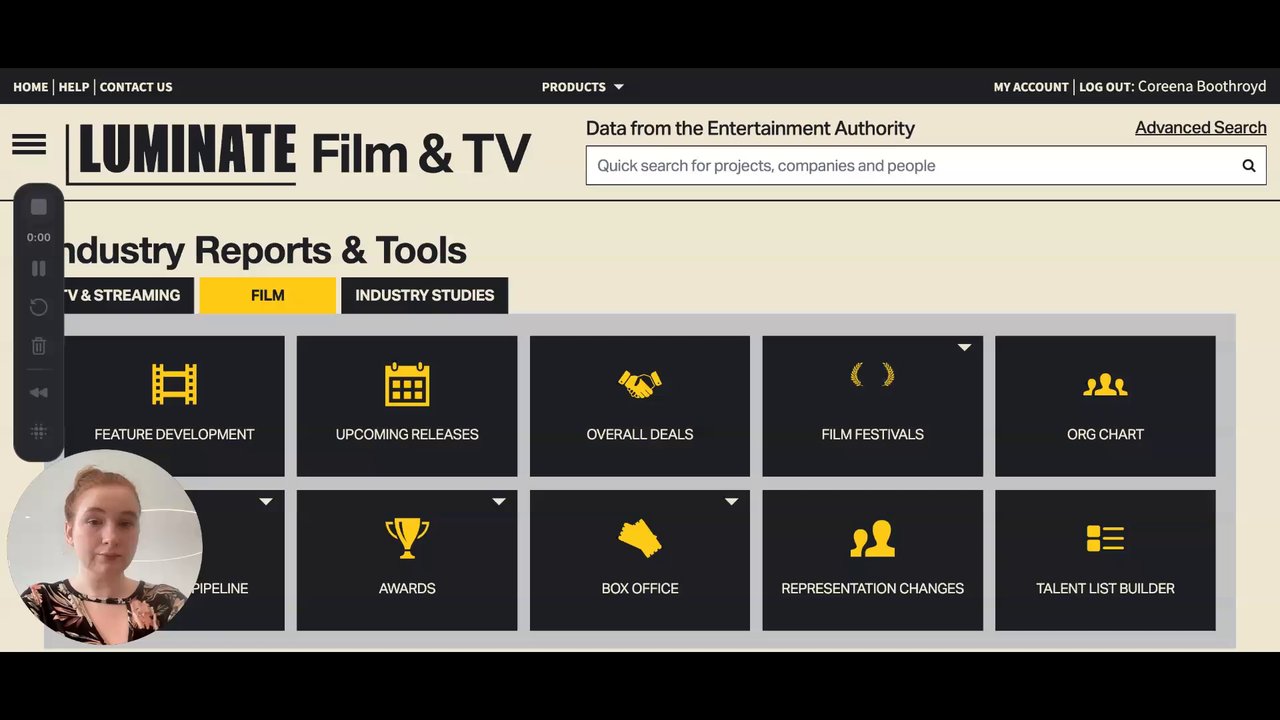Open the Box Office label
Viewport: 1280px width, 720px height.
[640, 588]
